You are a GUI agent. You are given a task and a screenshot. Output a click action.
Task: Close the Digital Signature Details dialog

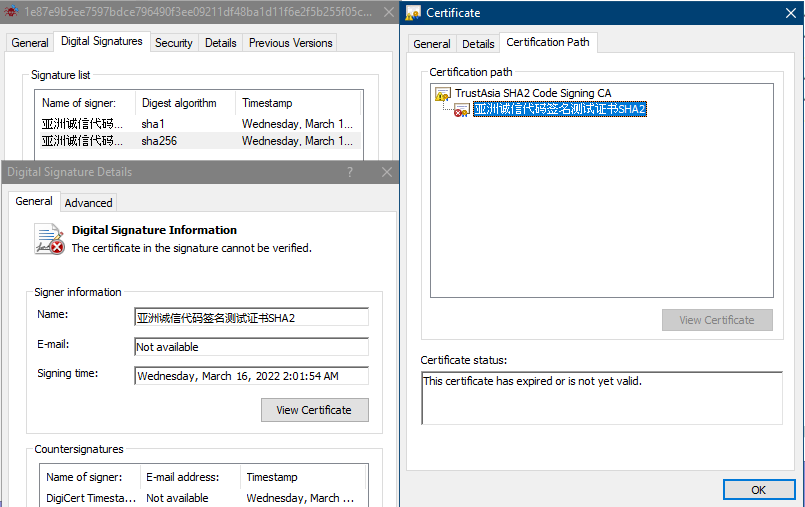point(387,172)
